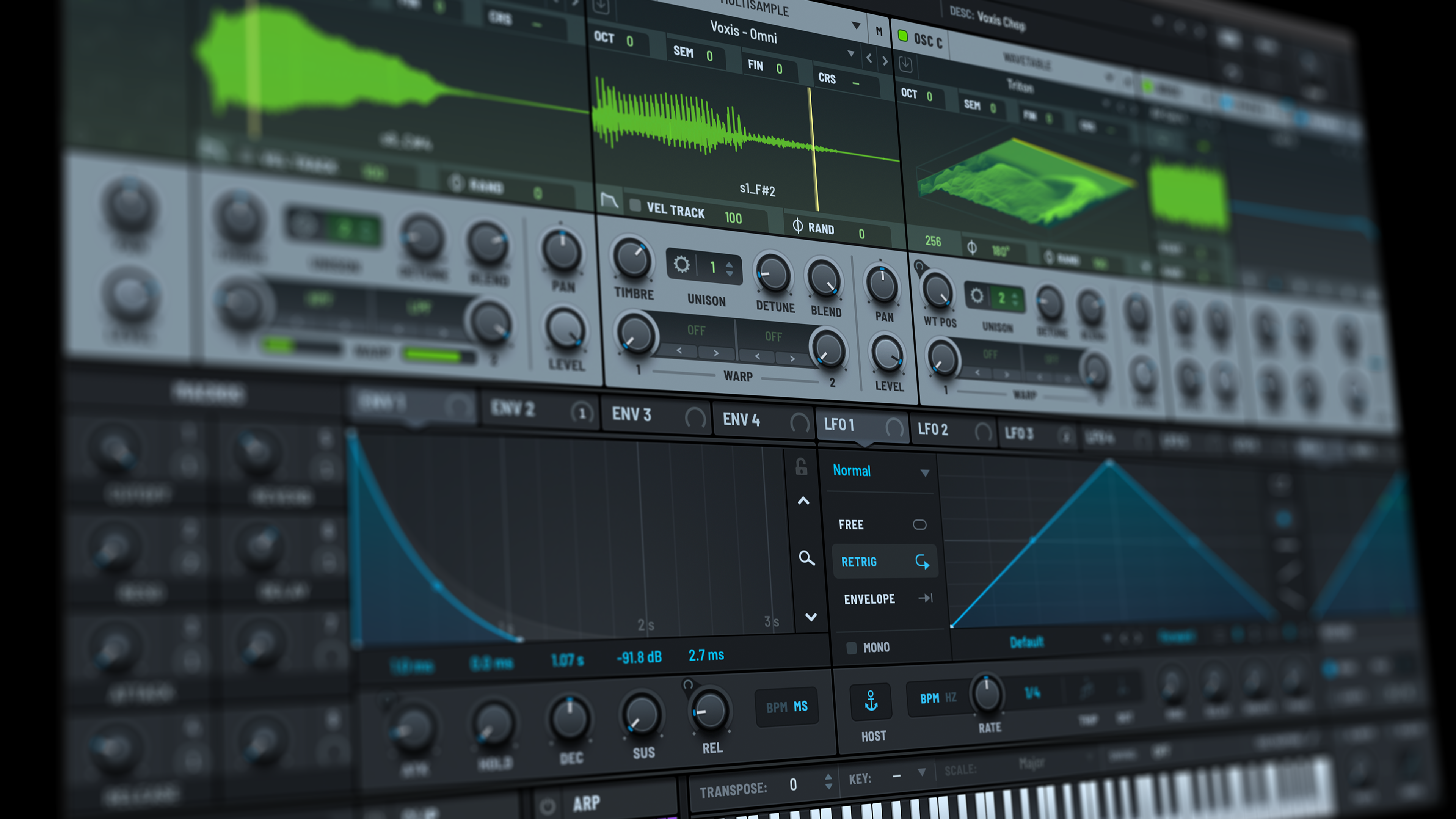Click the phase icon beside 180°

pyautogui.click(x=971, y=247)
